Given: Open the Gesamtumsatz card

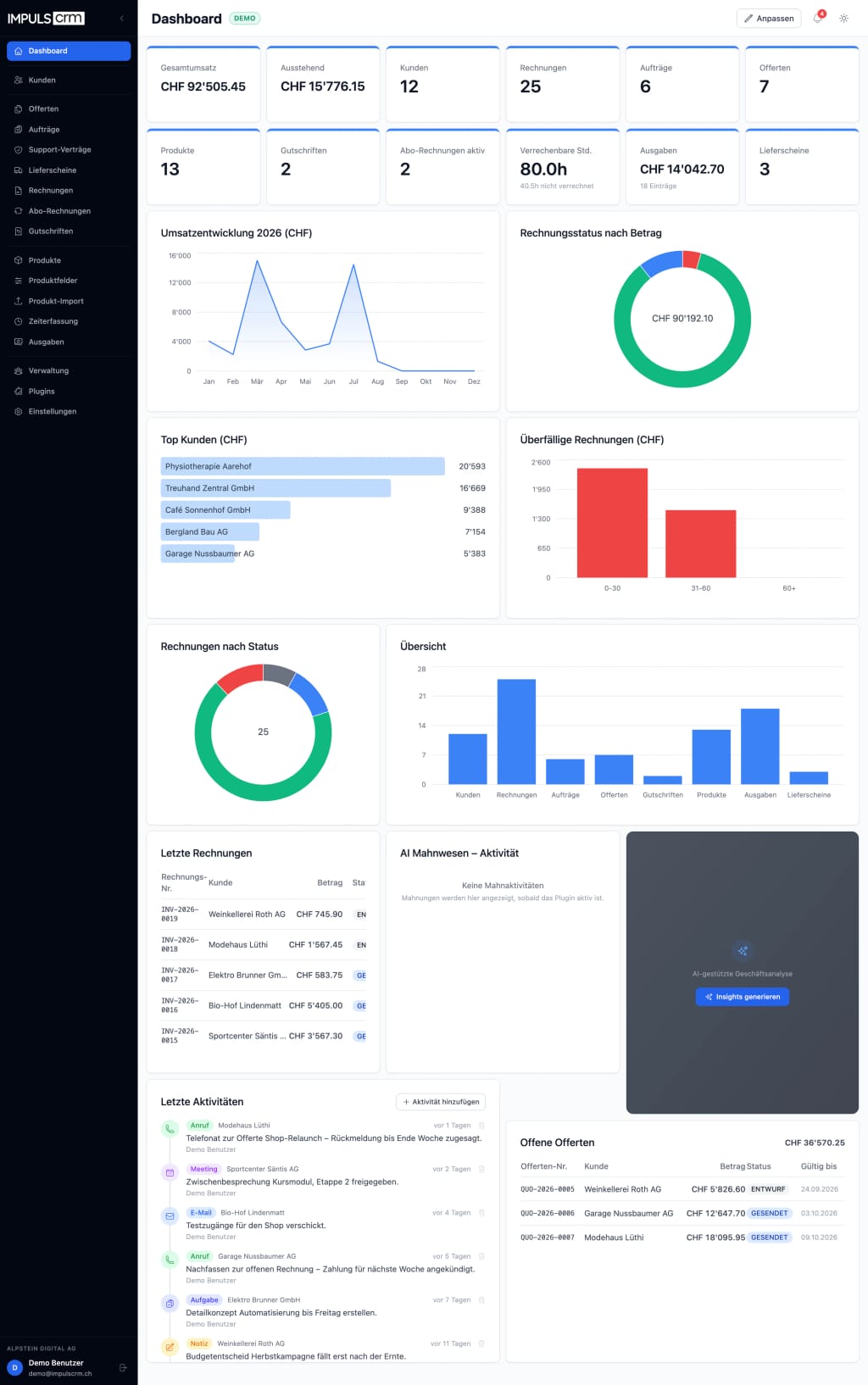Looking at the screenshot, I should tap(203, 84).
